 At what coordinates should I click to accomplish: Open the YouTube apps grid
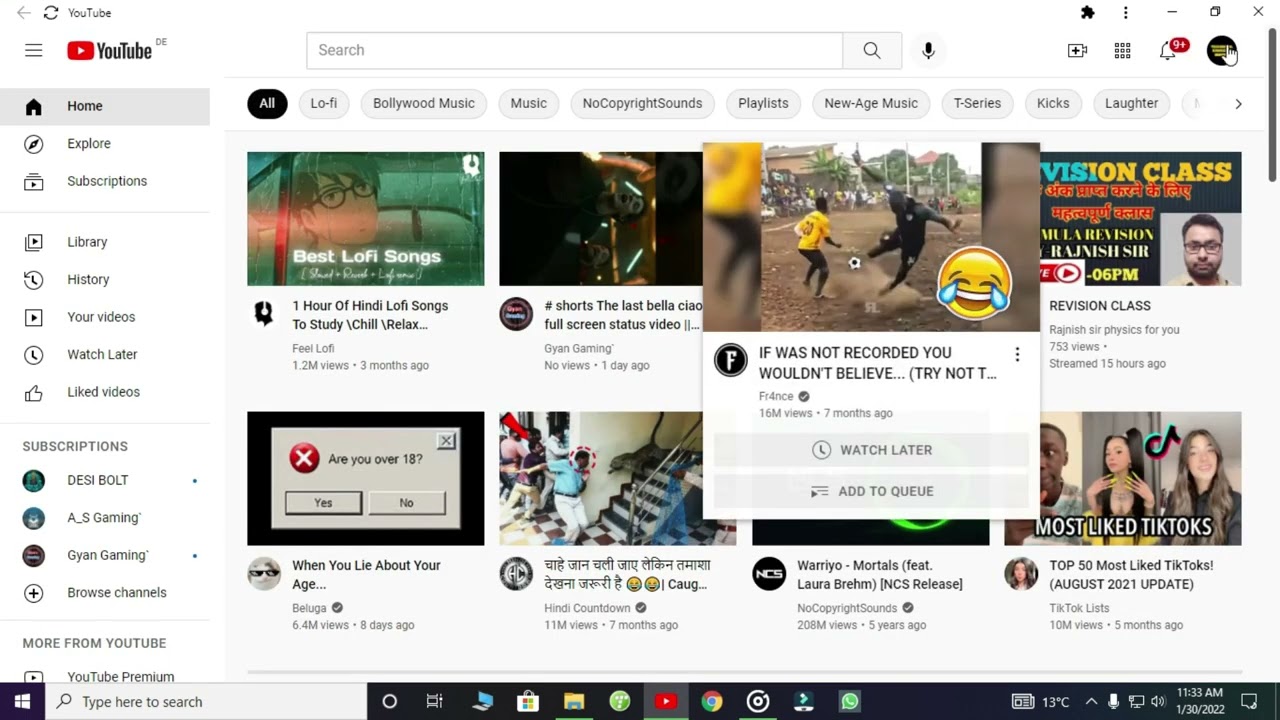coord(1122,50)
